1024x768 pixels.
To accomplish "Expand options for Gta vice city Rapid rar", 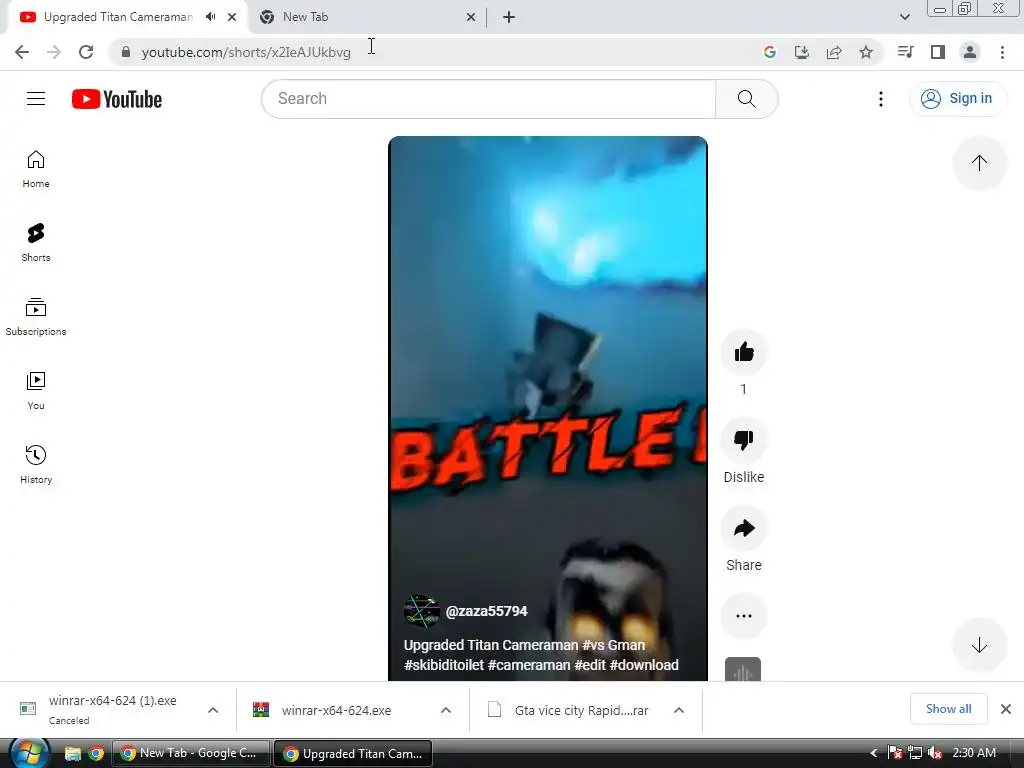I will pyautogui.click(x=679, y=710).
